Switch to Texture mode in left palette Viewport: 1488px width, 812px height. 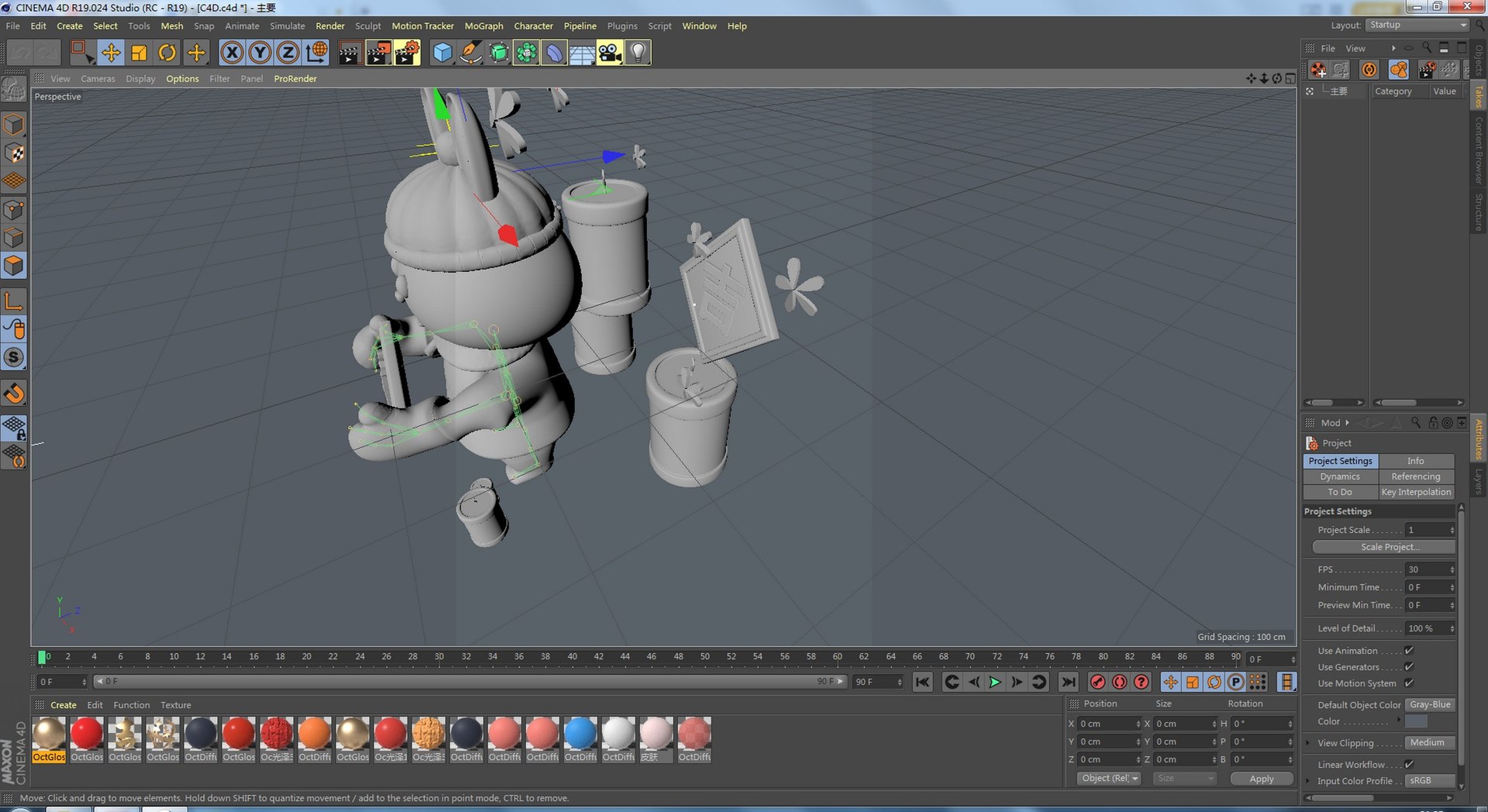pyautogui.click(x=14, y=153)
